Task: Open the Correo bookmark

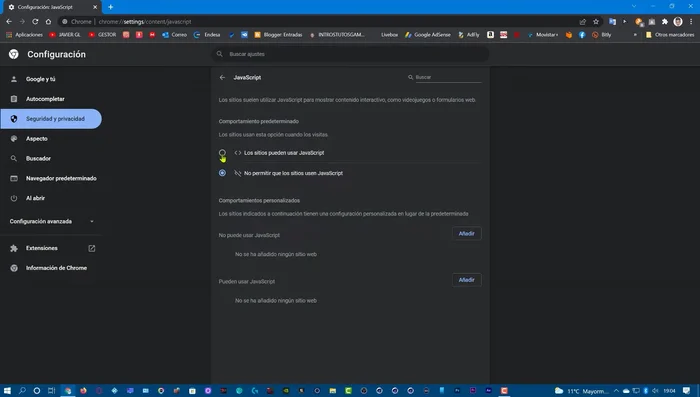Action: 175,34
